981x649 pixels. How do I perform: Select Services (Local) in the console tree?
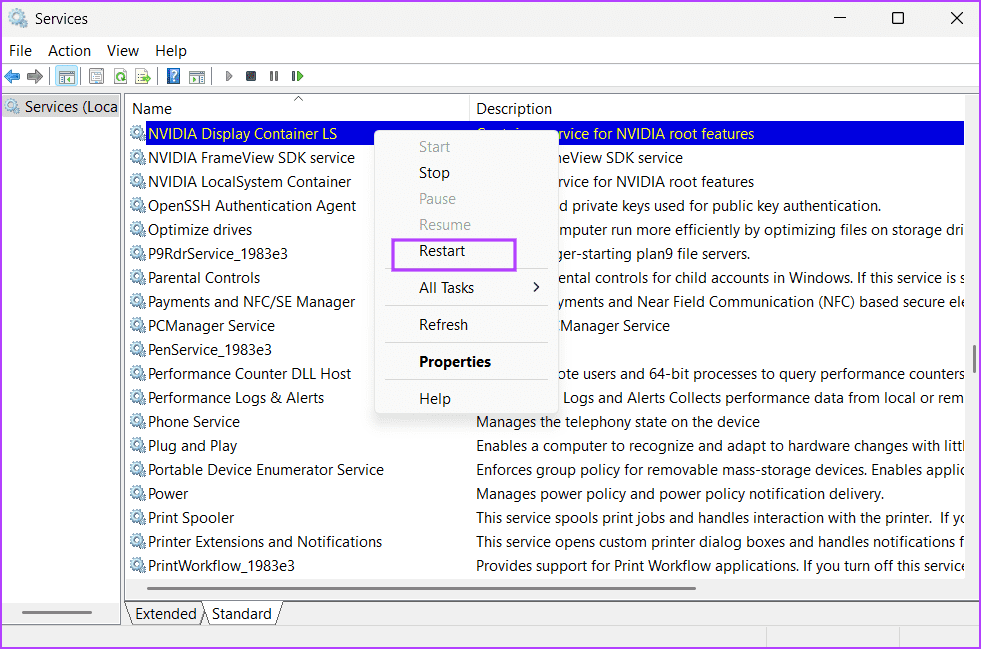[70, 107]
